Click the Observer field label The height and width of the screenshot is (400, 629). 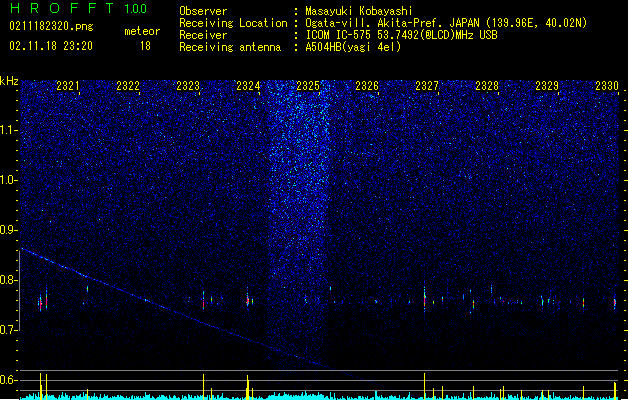pos(203,11)
